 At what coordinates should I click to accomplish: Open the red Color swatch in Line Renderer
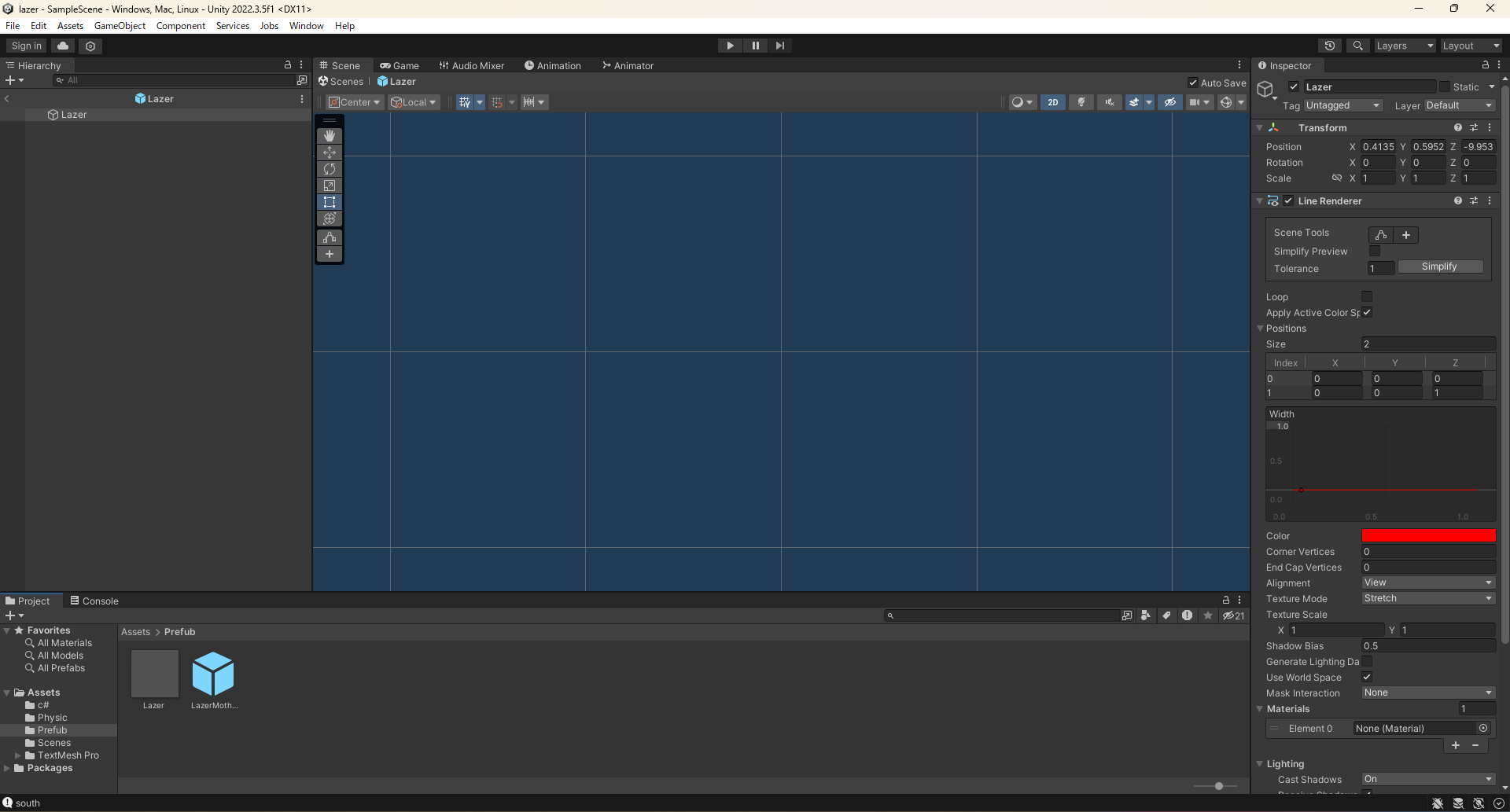(1427, 535)
